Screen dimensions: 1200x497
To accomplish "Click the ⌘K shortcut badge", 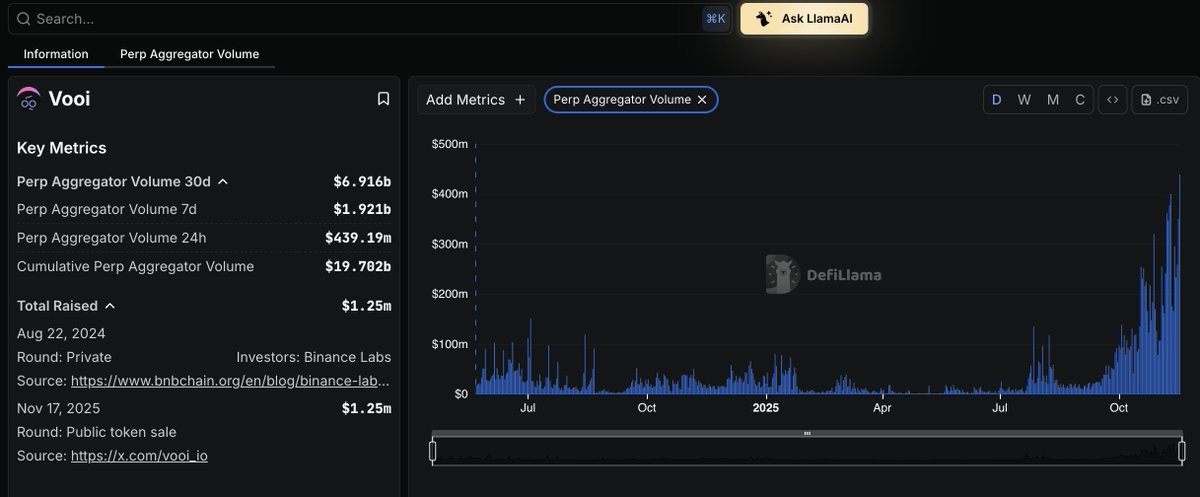I will [716, 19].
